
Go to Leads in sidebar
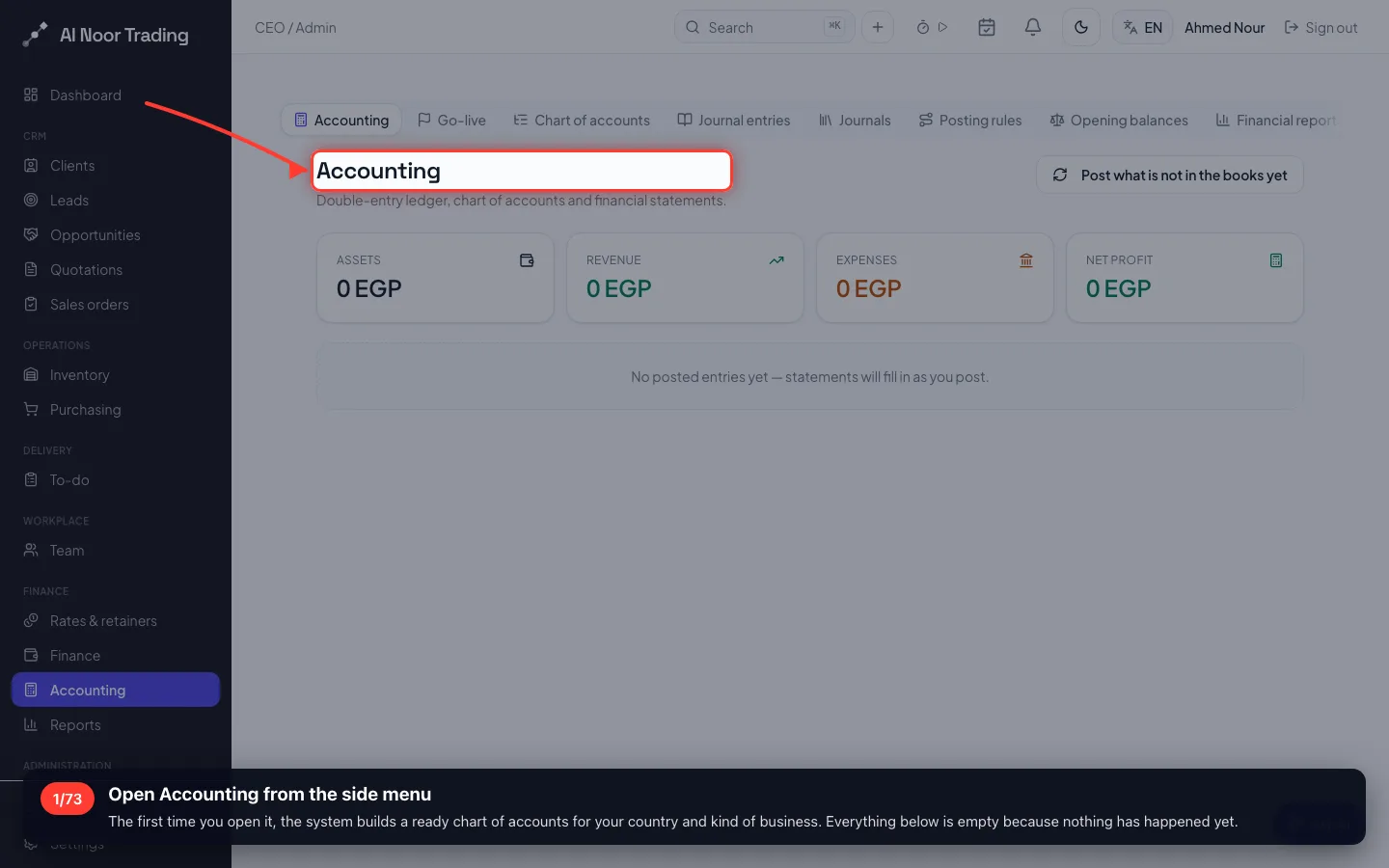point(116,200)
